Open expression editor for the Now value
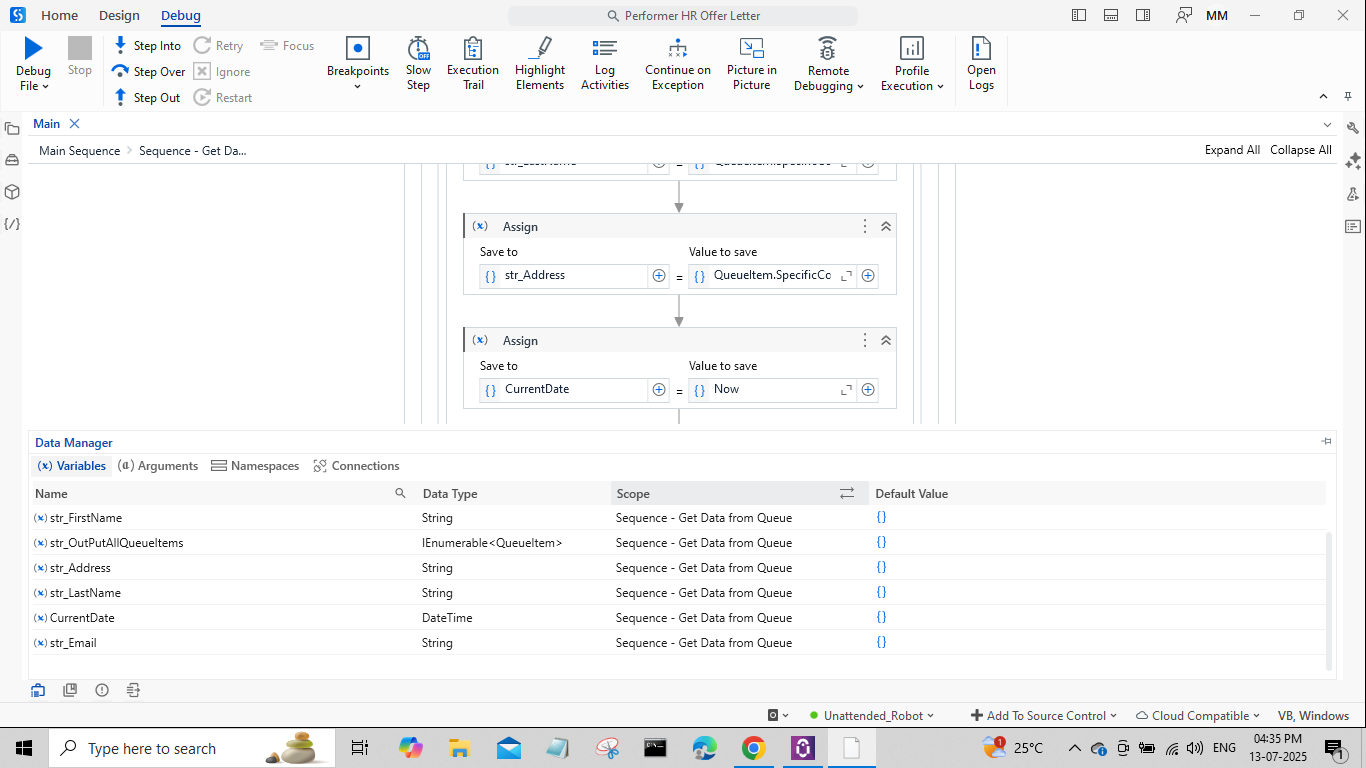The width and height of the screenshot is (1366, 768). (846, 389)
